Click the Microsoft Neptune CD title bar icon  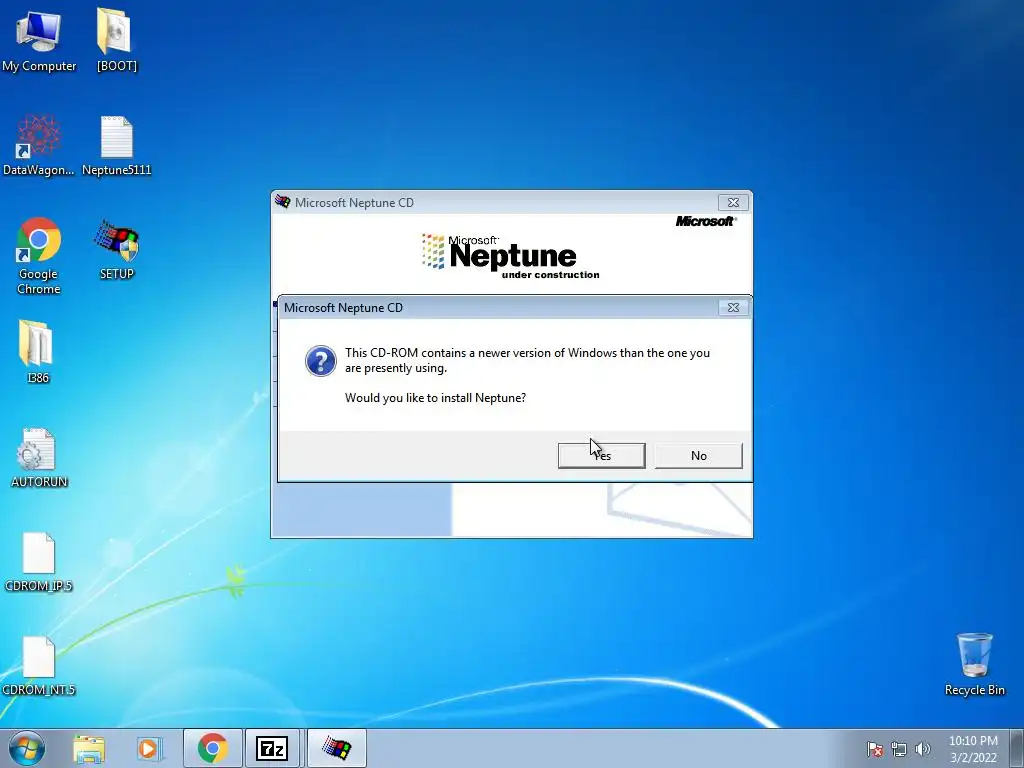(283, 202)
